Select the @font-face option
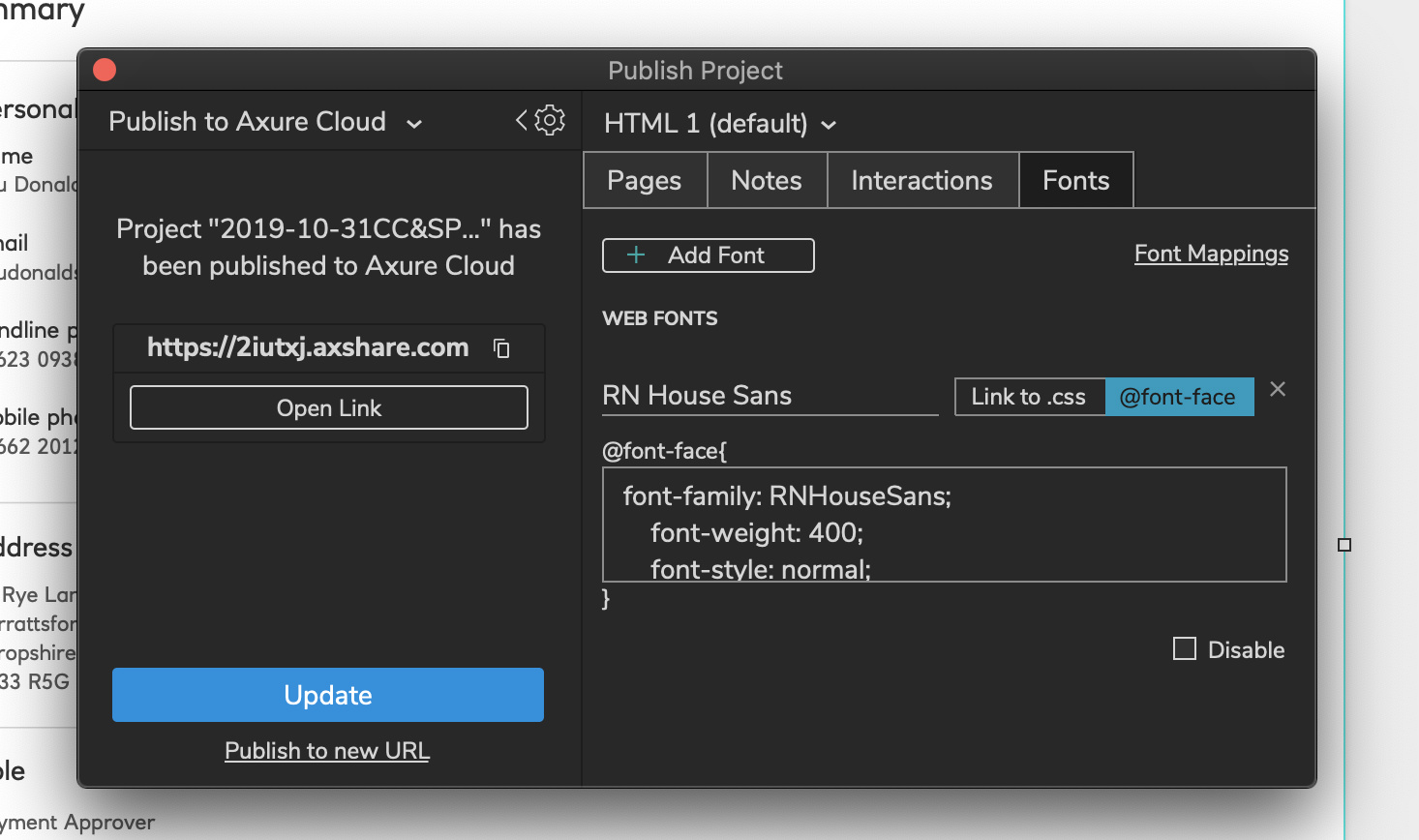 click(1178, 397)
